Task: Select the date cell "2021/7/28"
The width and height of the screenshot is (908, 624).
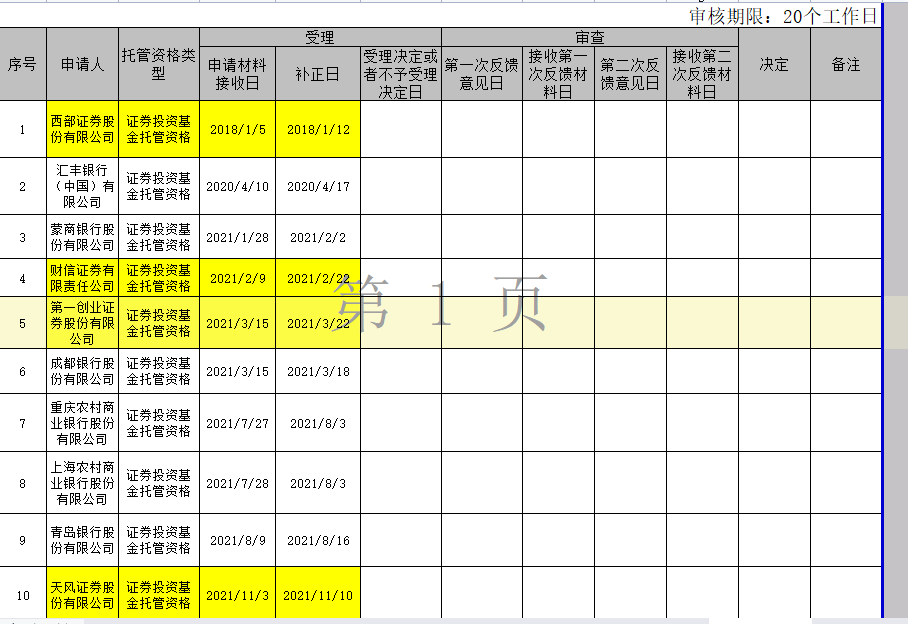Action: coord(237,483)
